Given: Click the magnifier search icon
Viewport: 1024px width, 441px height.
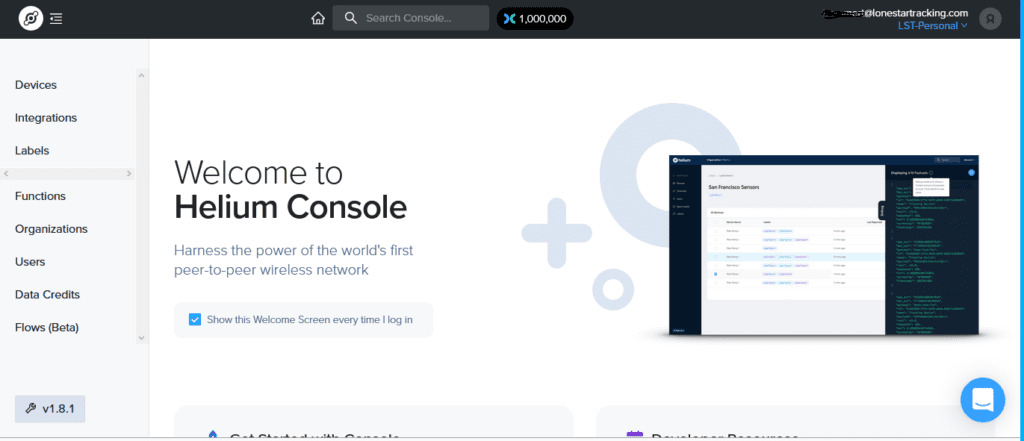Looking at the screenshot, I should click(x=350, y=18).
